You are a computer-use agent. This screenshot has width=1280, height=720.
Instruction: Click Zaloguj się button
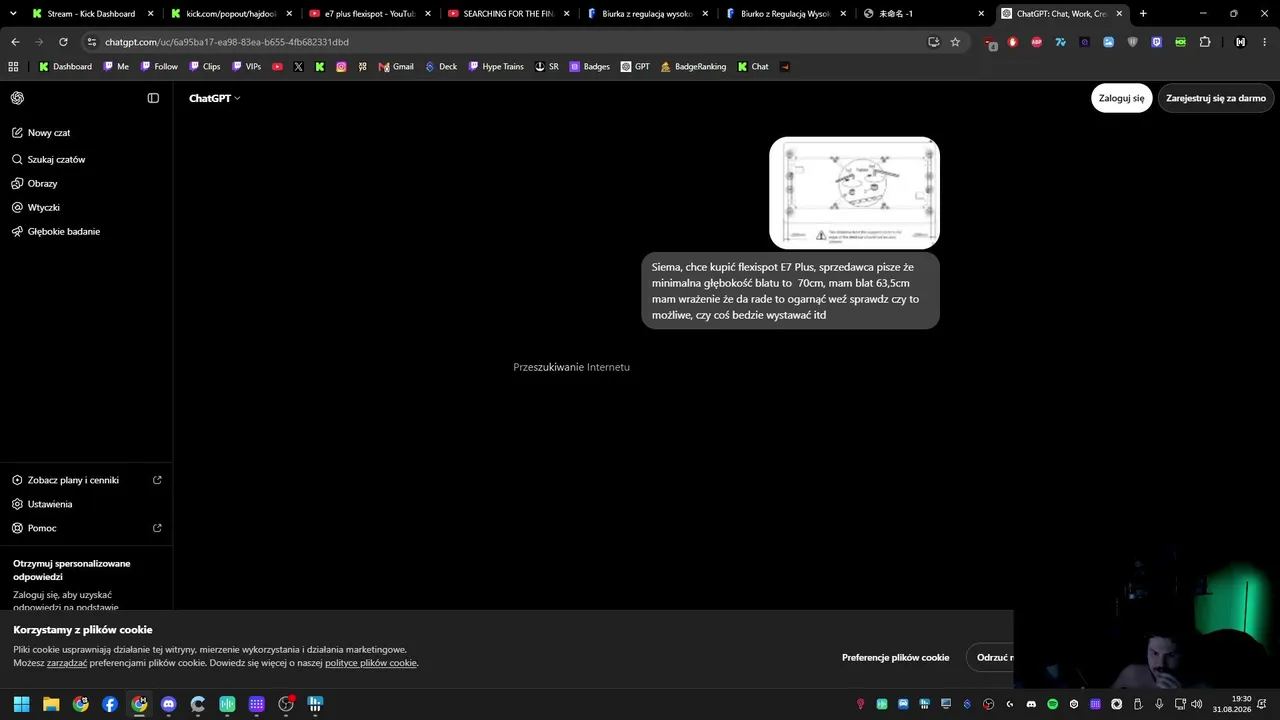[1121, 98]
